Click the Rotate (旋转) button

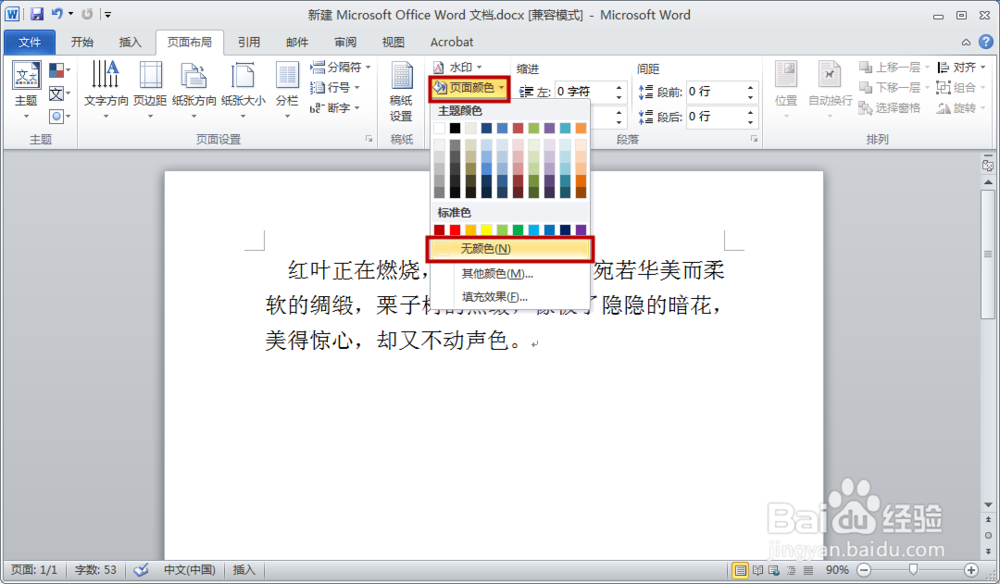pos(961,108)
